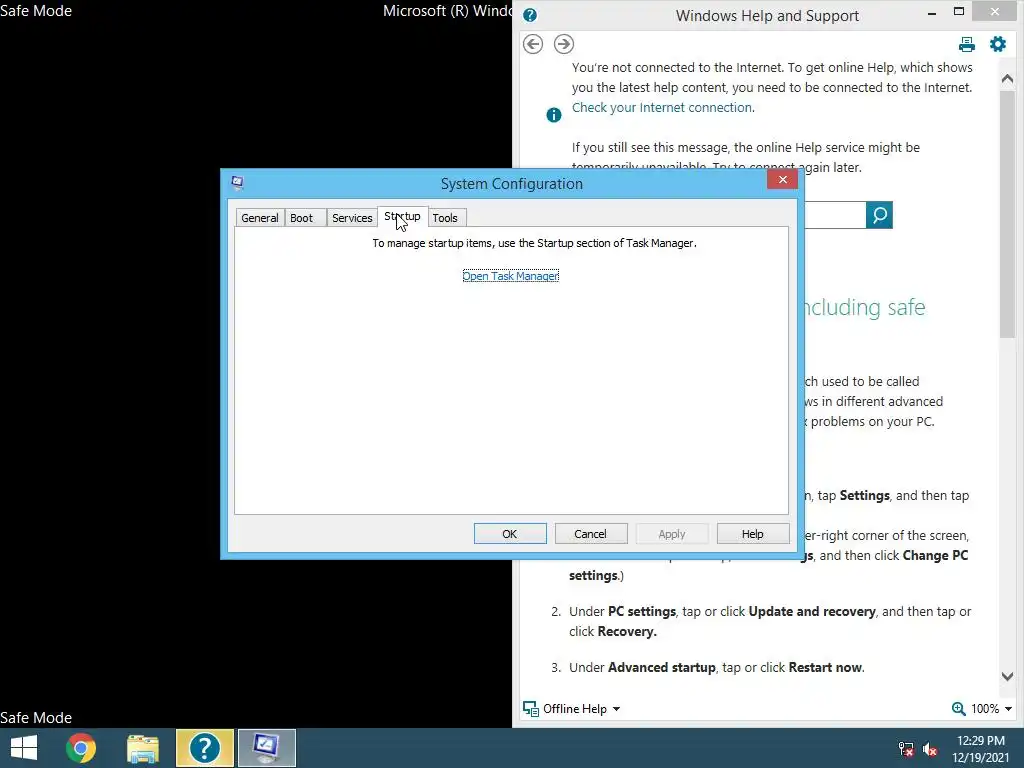Switch to the General tab
This screenshot has width=1024, height=768.
[259, 218]
